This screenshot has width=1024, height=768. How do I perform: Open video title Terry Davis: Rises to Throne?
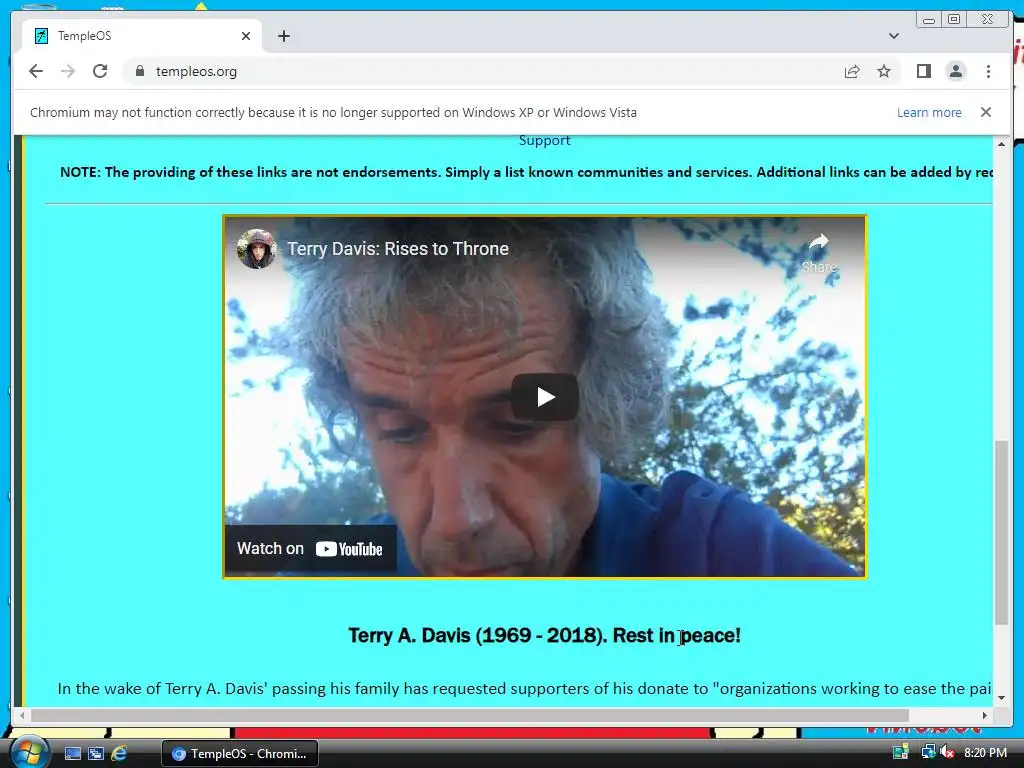398,249
